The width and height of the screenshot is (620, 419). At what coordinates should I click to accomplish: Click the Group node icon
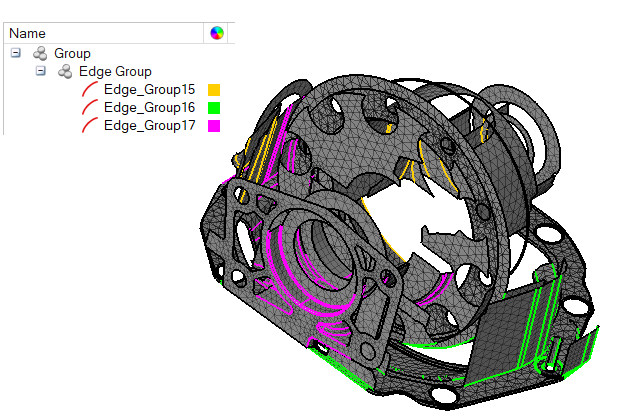tap(40, 53)
